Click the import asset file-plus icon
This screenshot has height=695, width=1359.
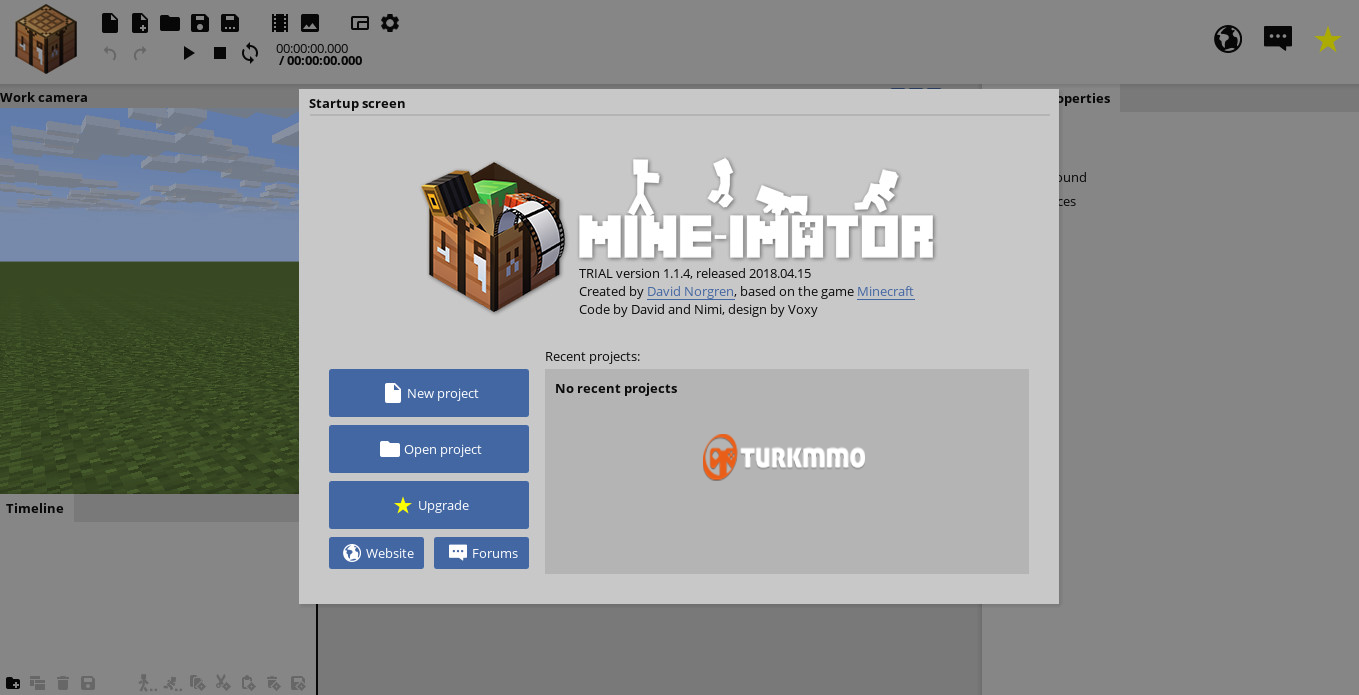[140, 22]
